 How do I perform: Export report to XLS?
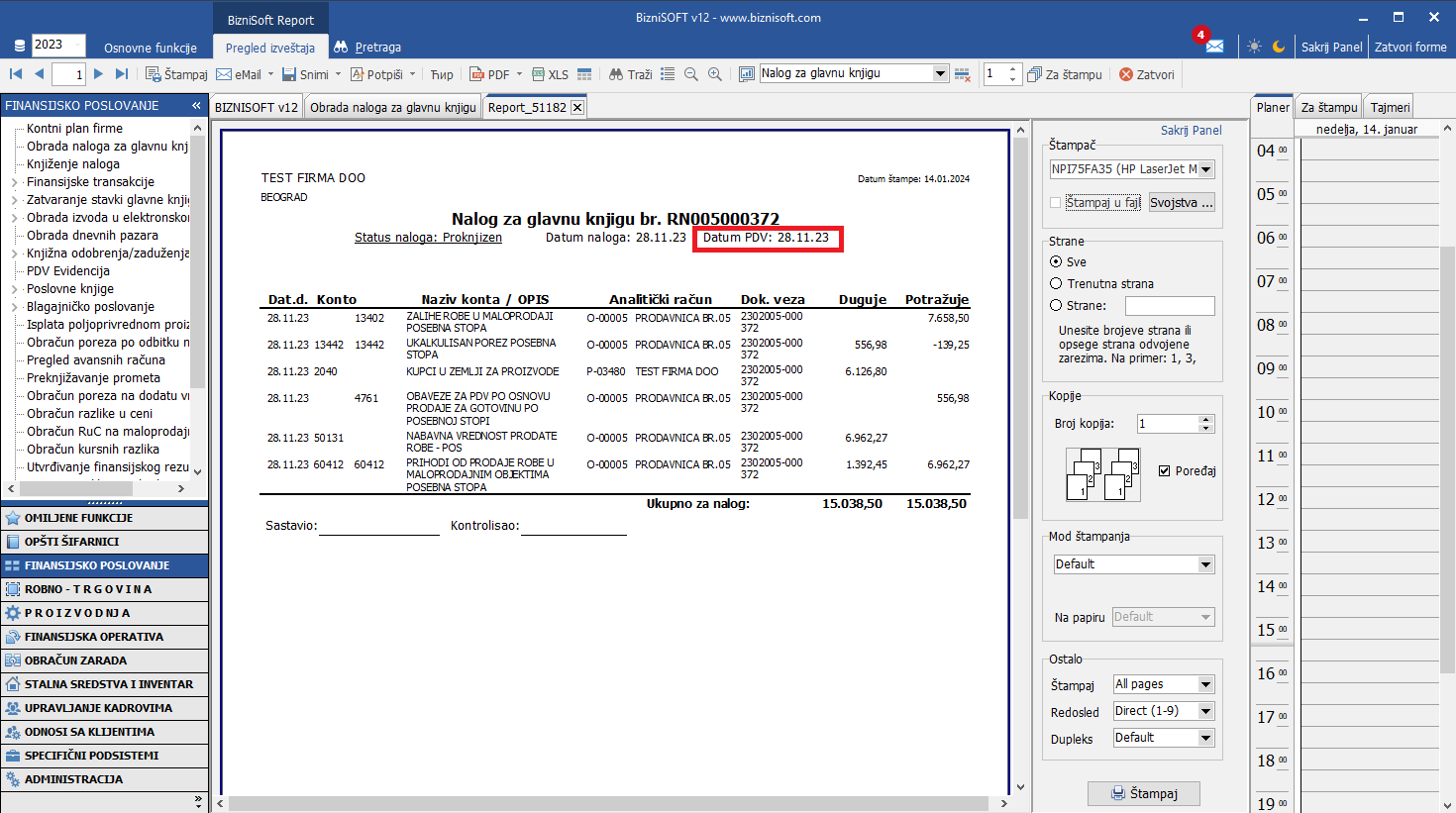point(550,74)
